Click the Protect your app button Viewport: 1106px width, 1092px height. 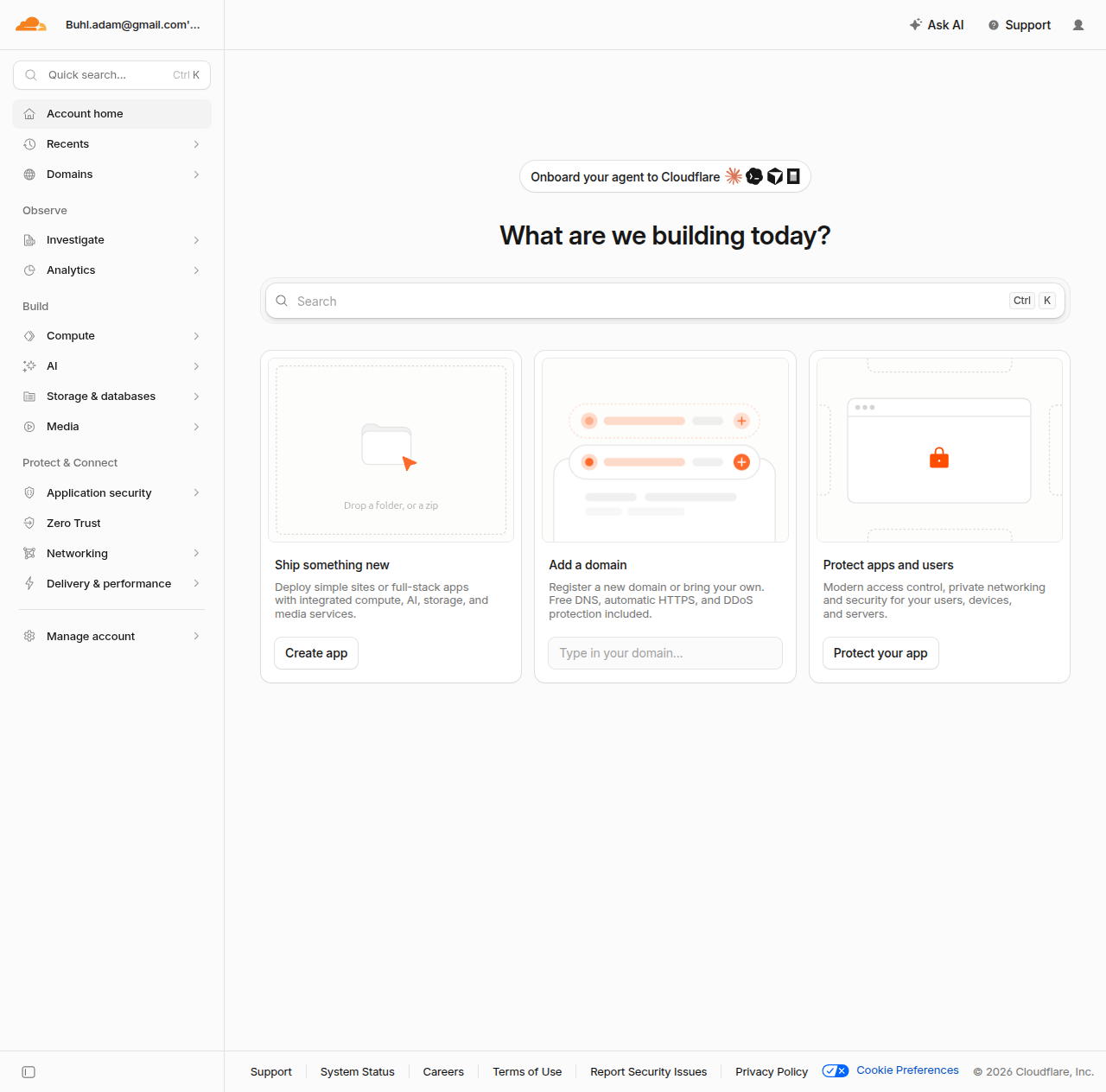click(880, 653)
